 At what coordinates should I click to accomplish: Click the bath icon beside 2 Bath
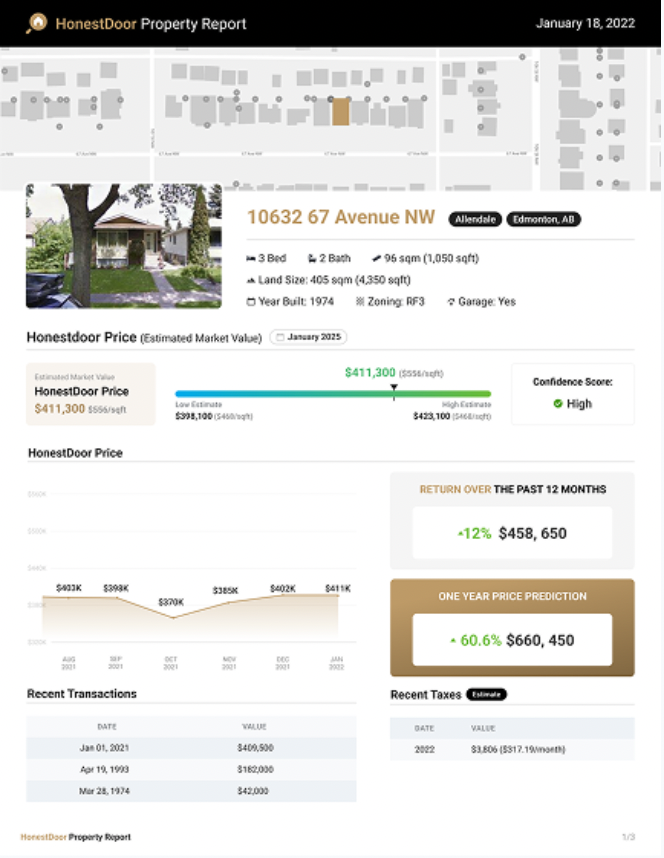[313, 258]
